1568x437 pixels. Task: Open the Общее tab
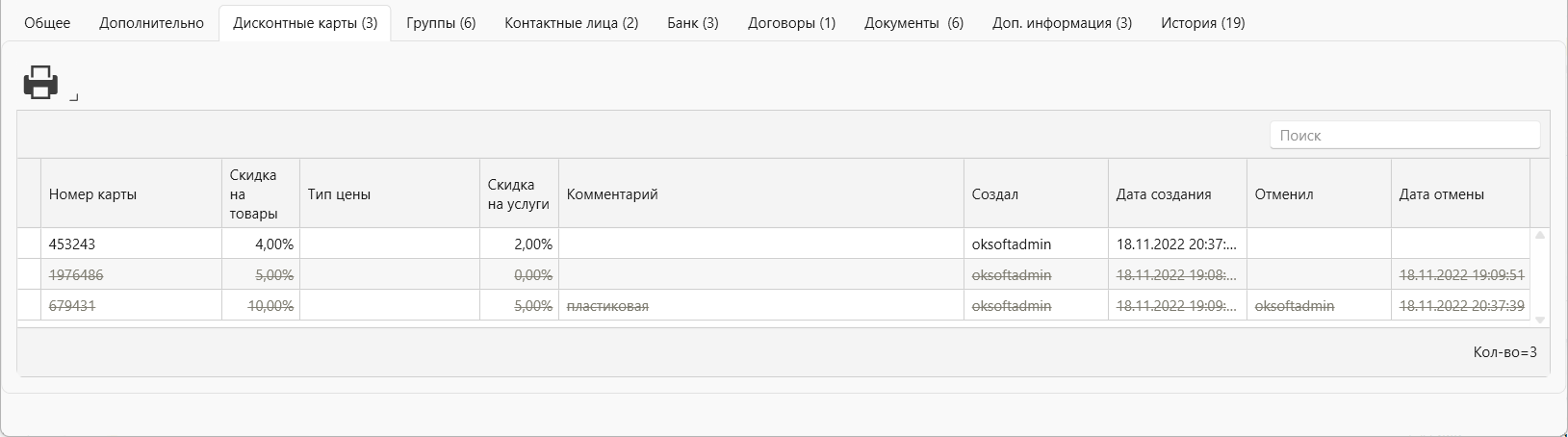[x=47, y=23]
